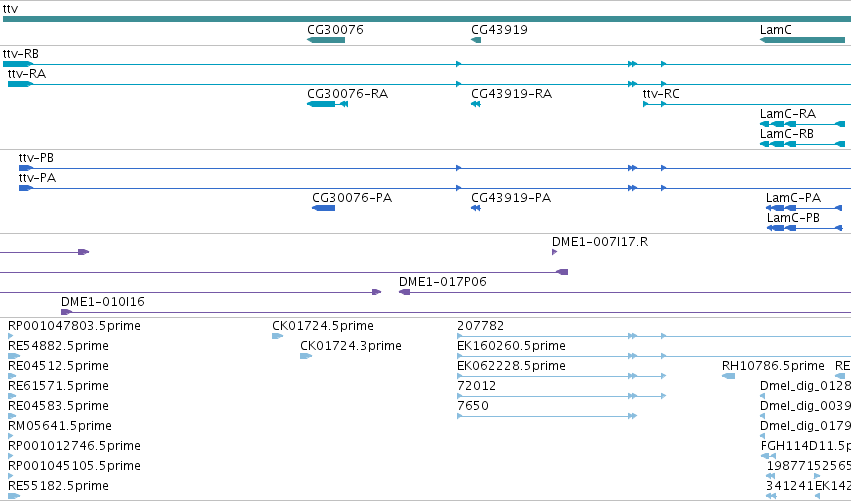Click the ttv-RC transcript label

point(661,94)
